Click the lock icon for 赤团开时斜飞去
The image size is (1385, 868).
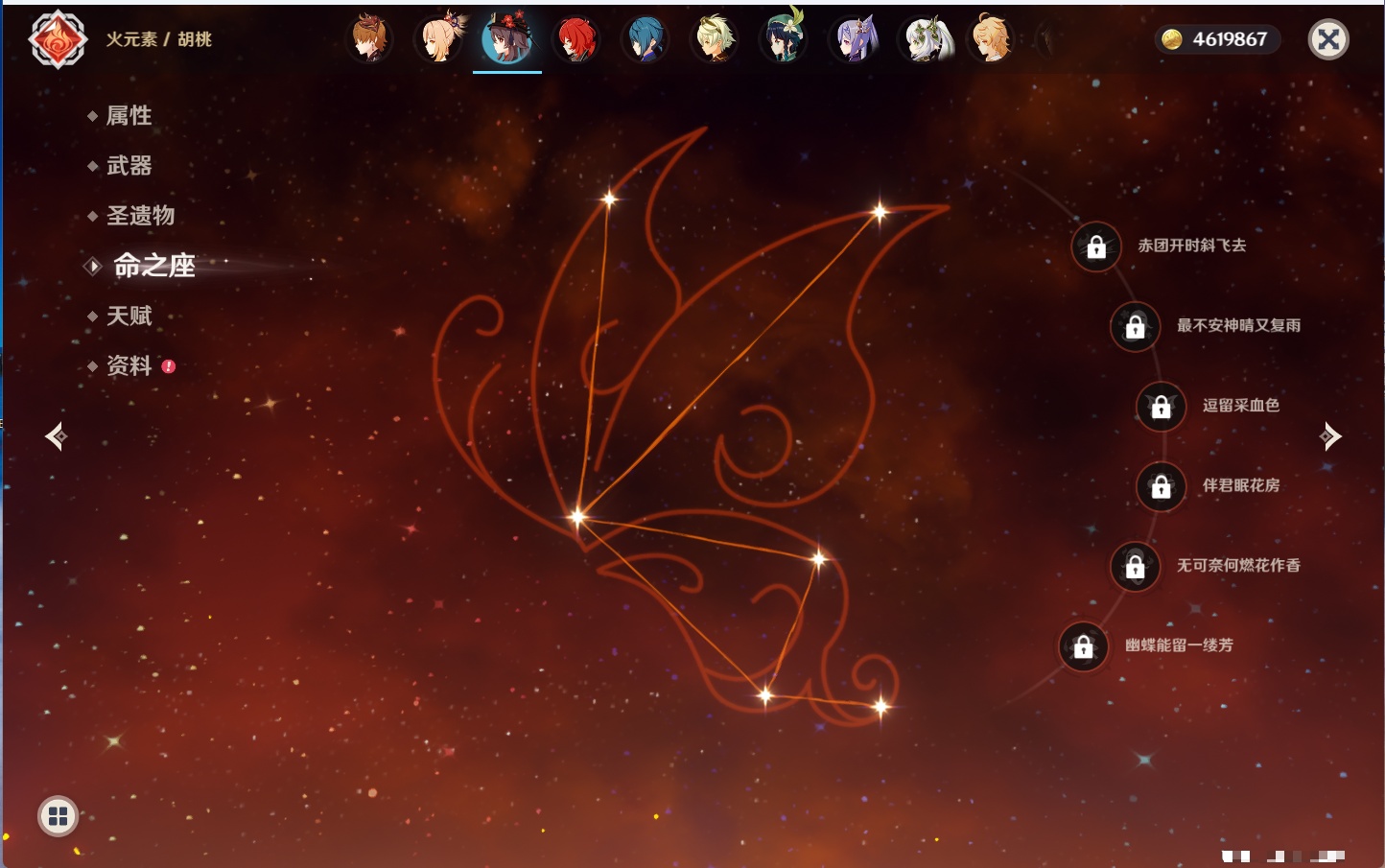pyautogui.click(x=1096, y=246)
